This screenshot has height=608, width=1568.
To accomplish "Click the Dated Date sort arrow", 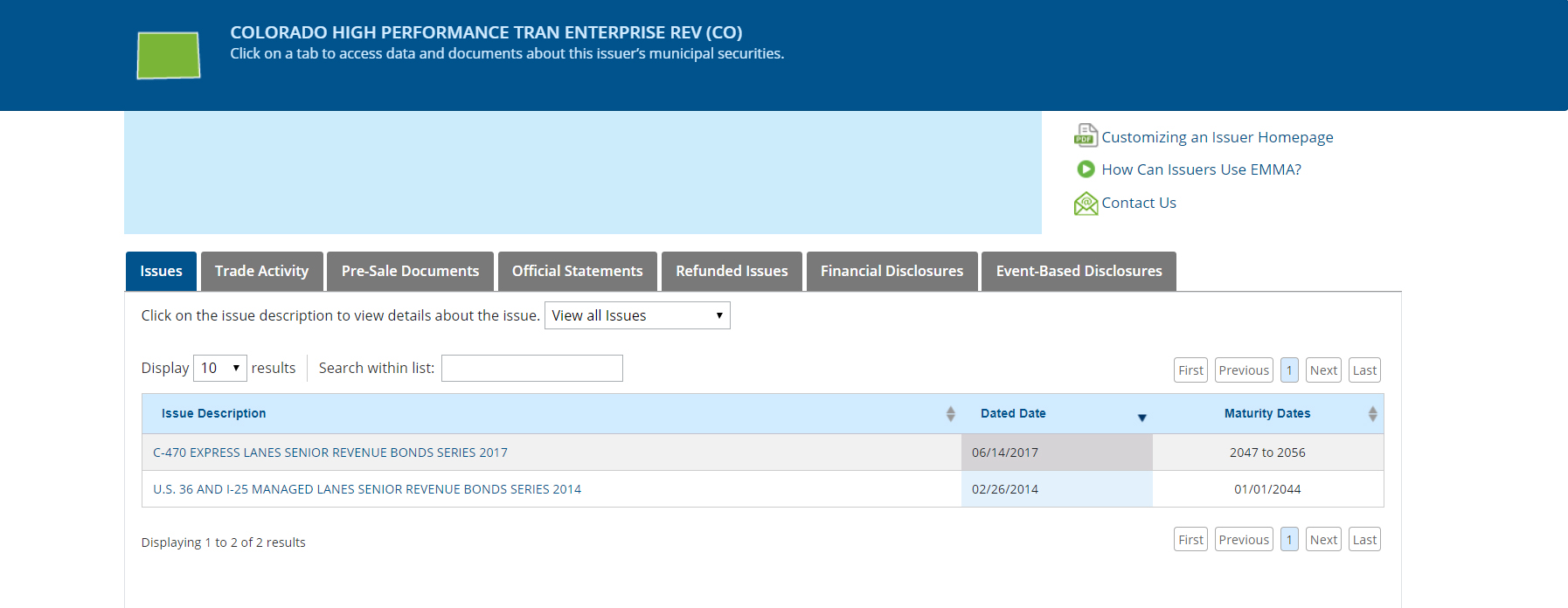I will click(1141, 418).
